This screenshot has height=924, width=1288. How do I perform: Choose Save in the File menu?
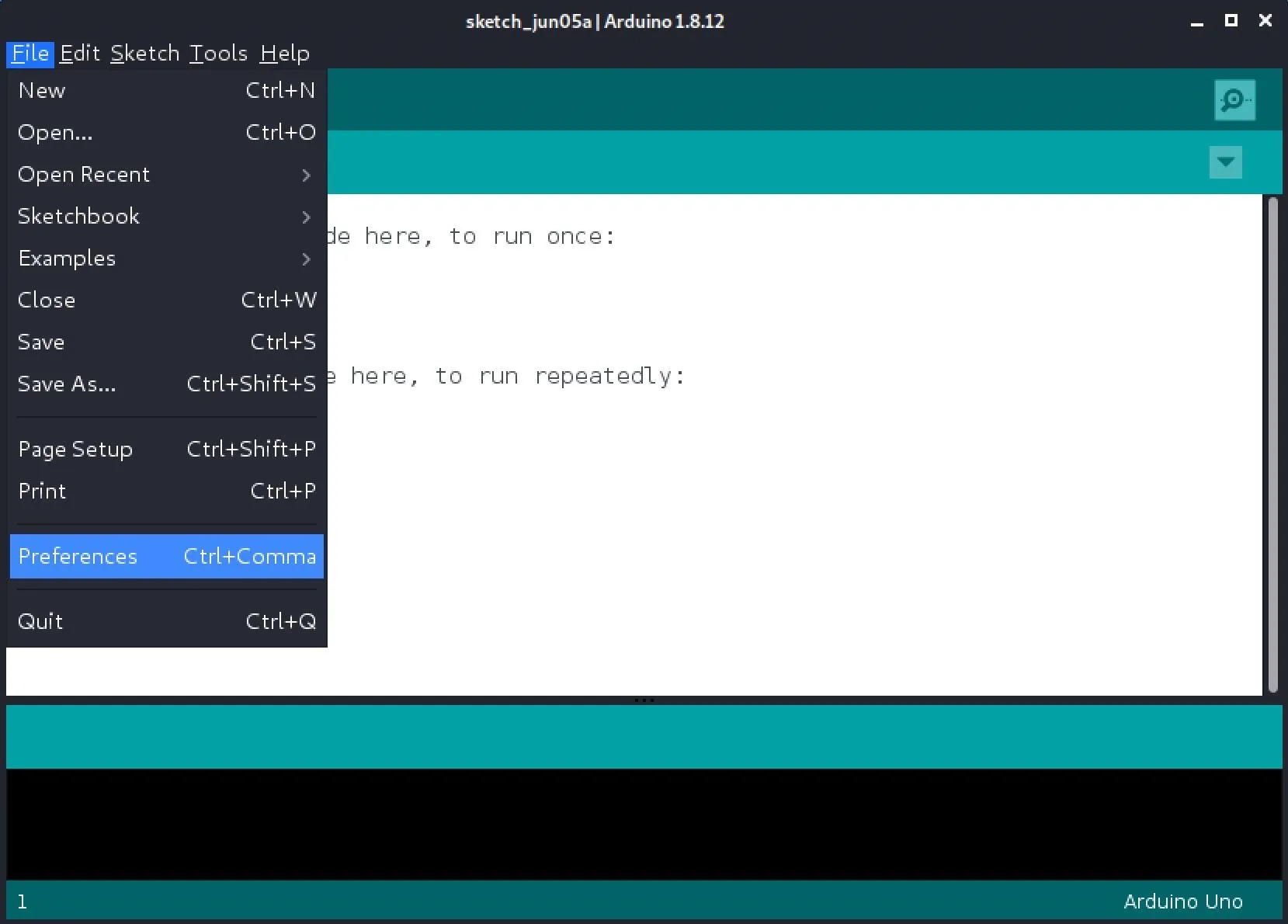click(x=167, y=342)
